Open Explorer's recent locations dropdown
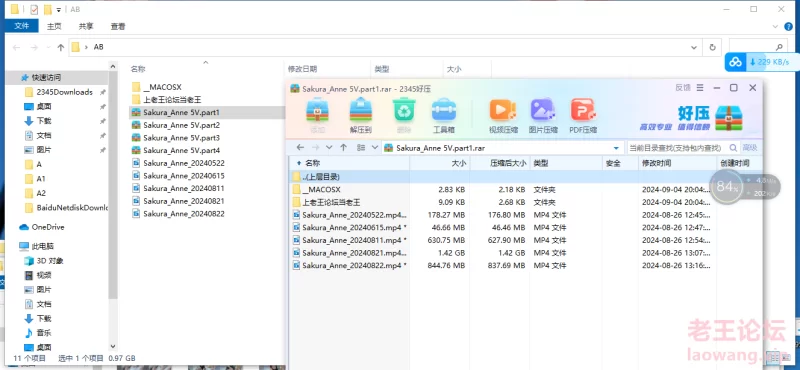This screenshot has width=800, height=370. (48, 47)
